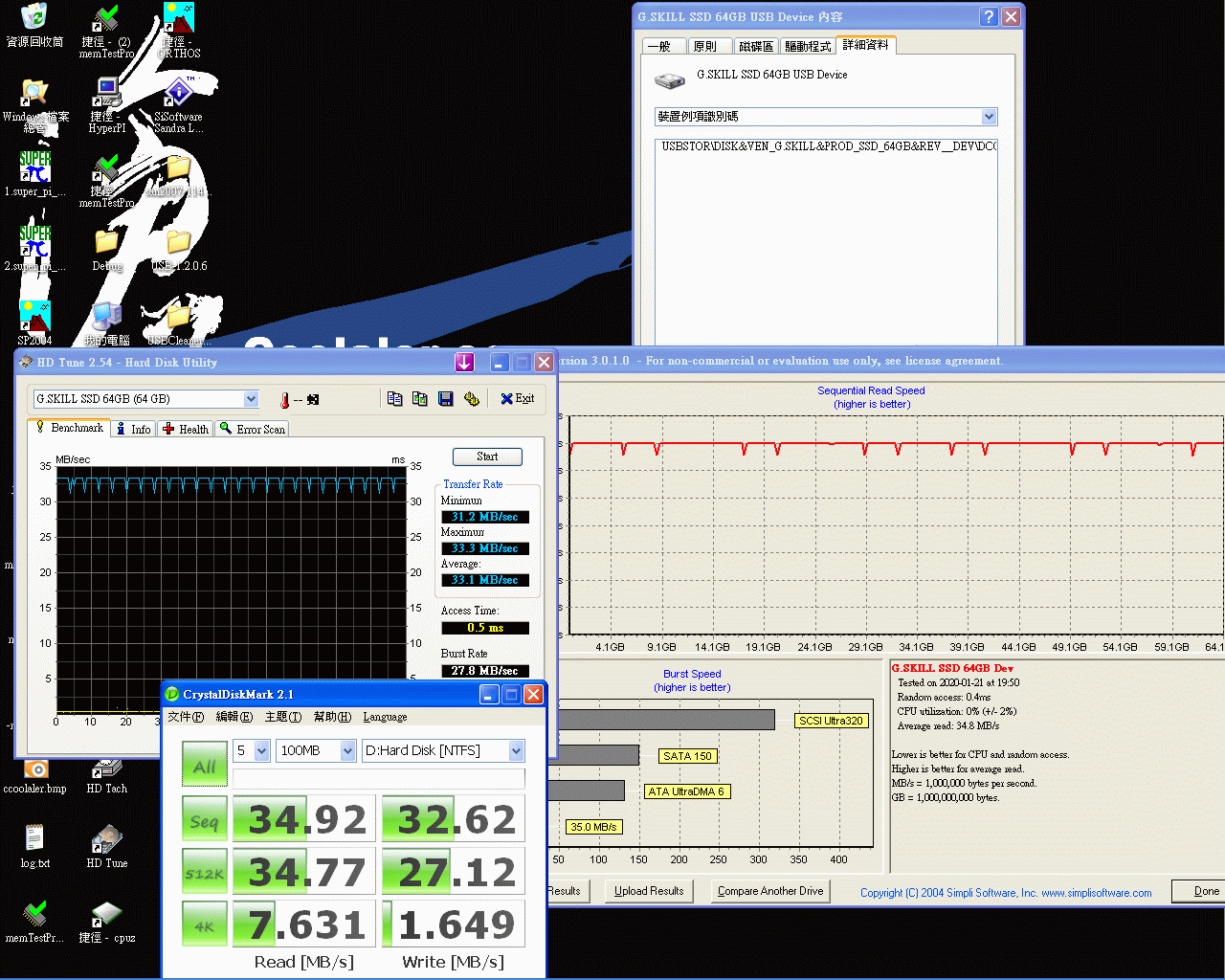Open the USBCleaner desktop folder
Image resolution: width=1225 pixels, height=980 pixels.
pos(179,316)
